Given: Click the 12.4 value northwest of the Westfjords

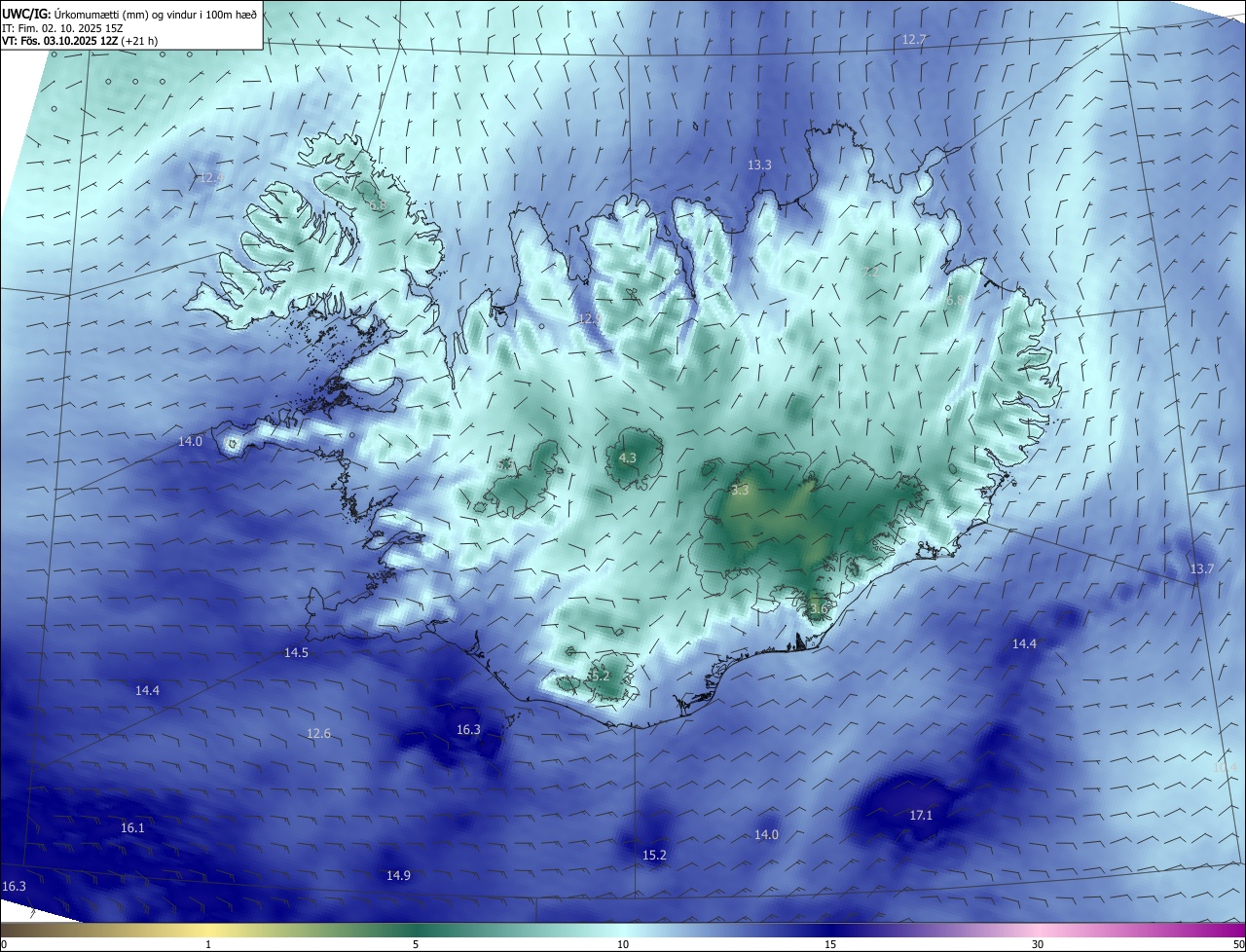Looking at the screenshot, I should (x=211, y=178).
